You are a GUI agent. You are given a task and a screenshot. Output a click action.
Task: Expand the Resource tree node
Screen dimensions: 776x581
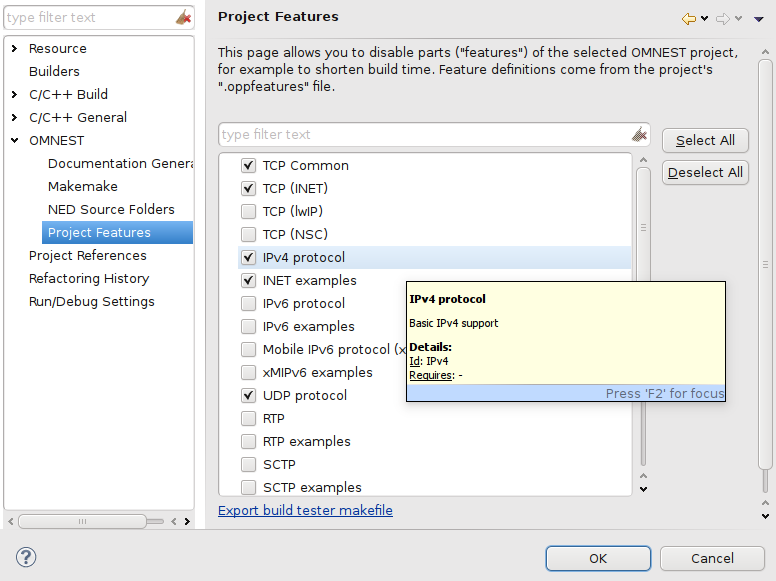[14, 48]
